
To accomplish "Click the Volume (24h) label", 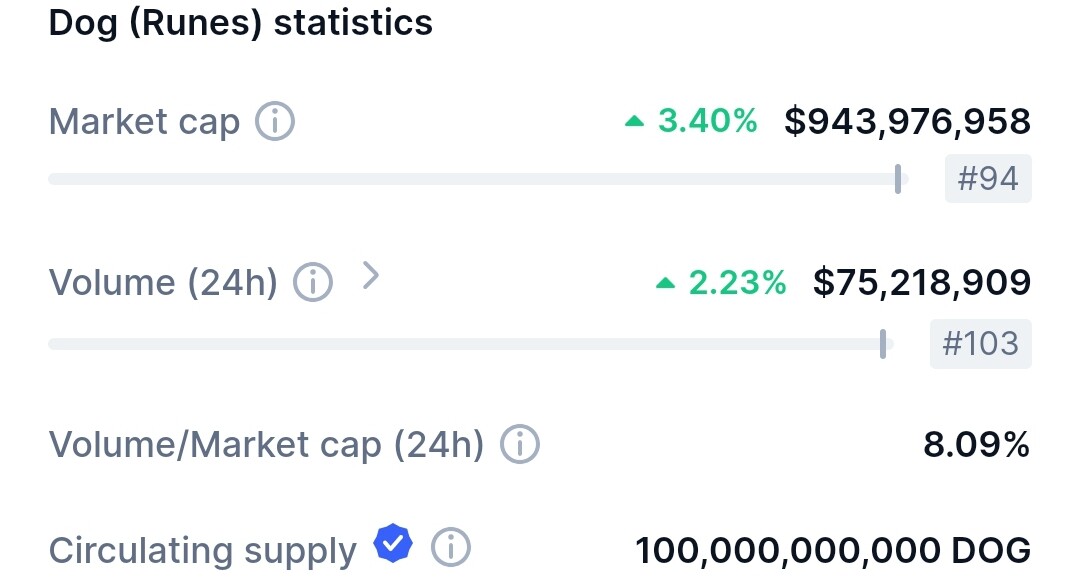I will coord(163,283).
